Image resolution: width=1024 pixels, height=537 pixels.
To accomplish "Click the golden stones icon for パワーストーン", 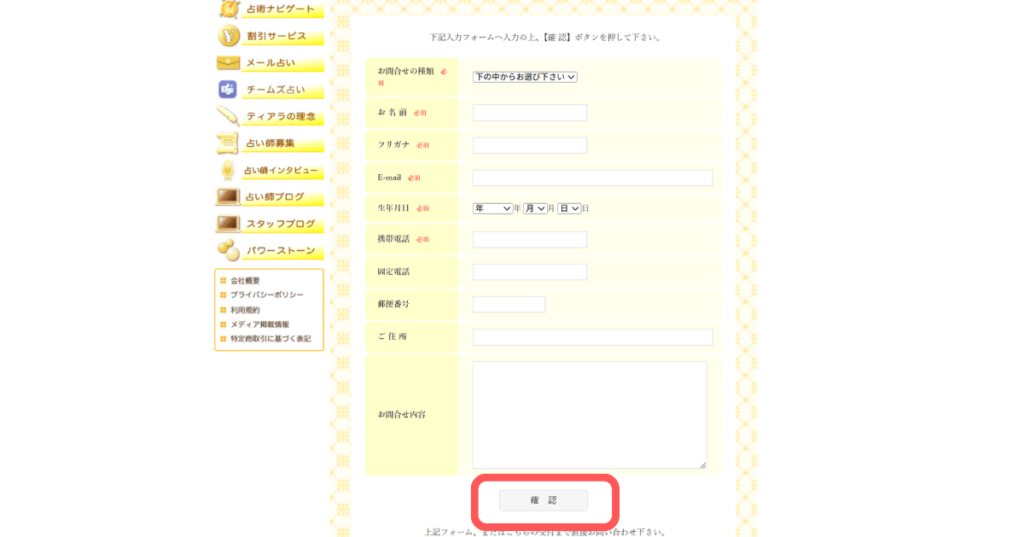I will (229, 250).
